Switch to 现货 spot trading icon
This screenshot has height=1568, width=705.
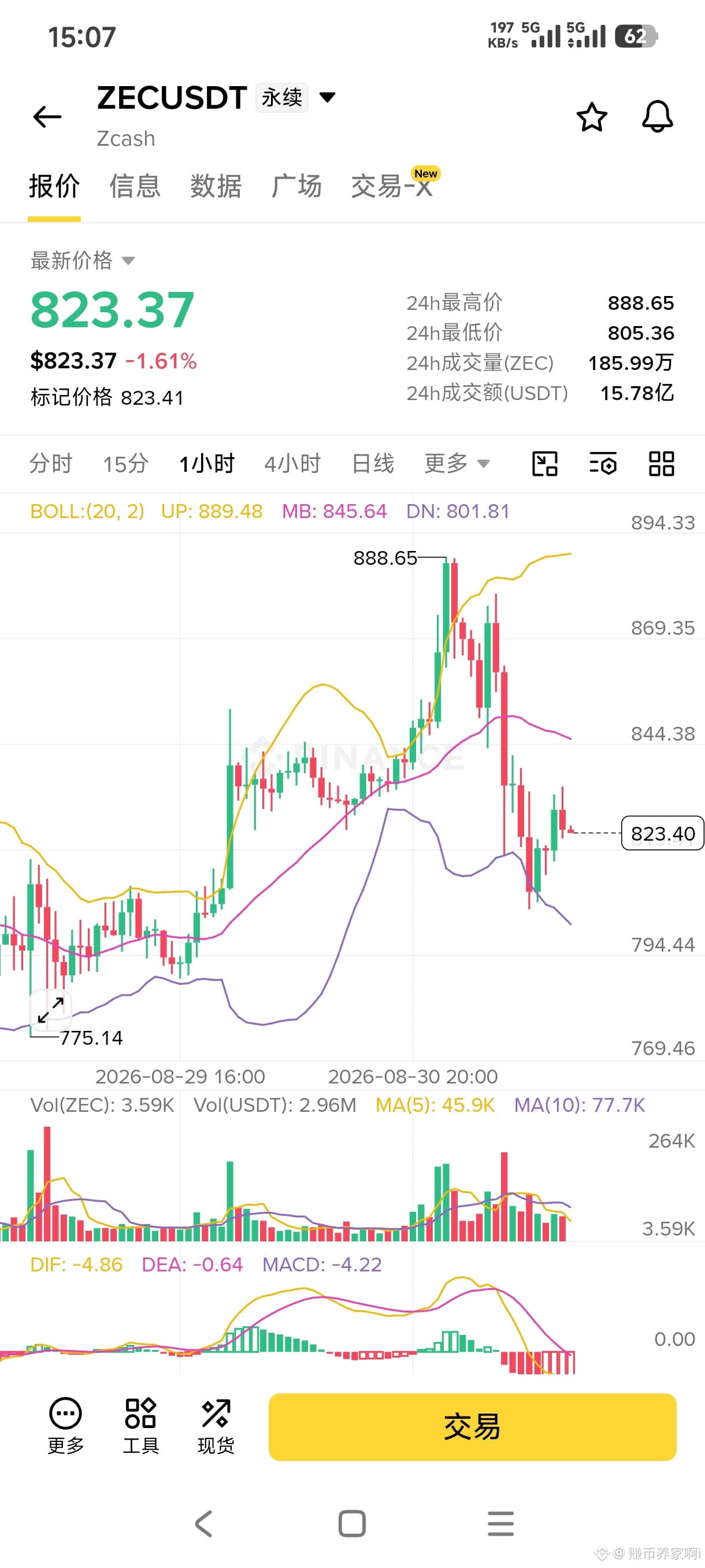[216, 1426]
